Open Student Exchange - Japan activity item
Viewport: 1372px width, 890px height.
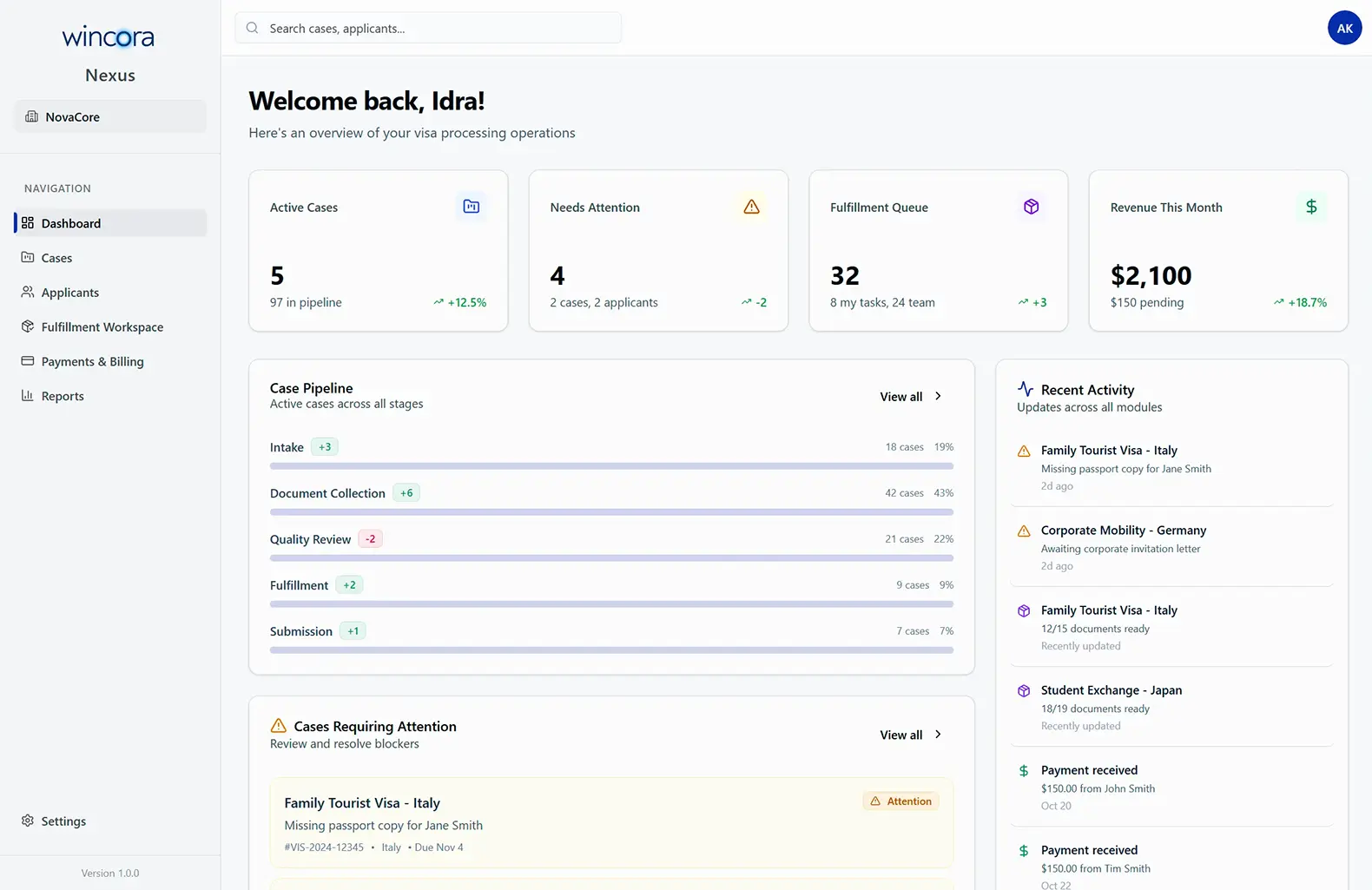coord(1111,690)
